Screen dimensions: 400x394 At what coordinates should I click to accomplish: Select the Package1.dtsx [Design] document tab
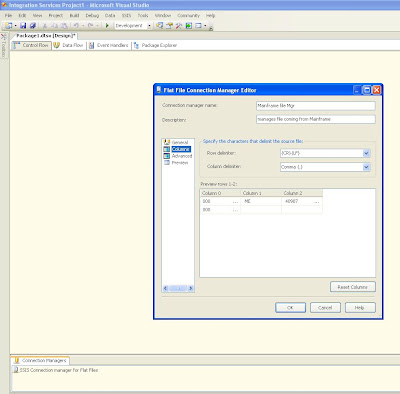click(46, 35)
